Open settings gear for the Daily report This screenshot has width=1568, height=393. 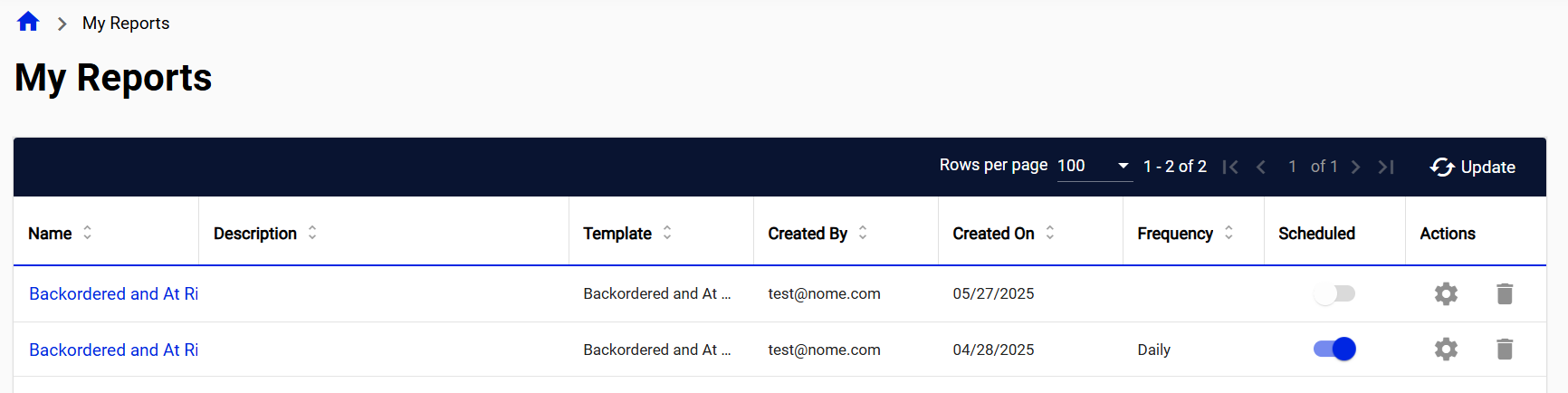(x=1446, y=350)
